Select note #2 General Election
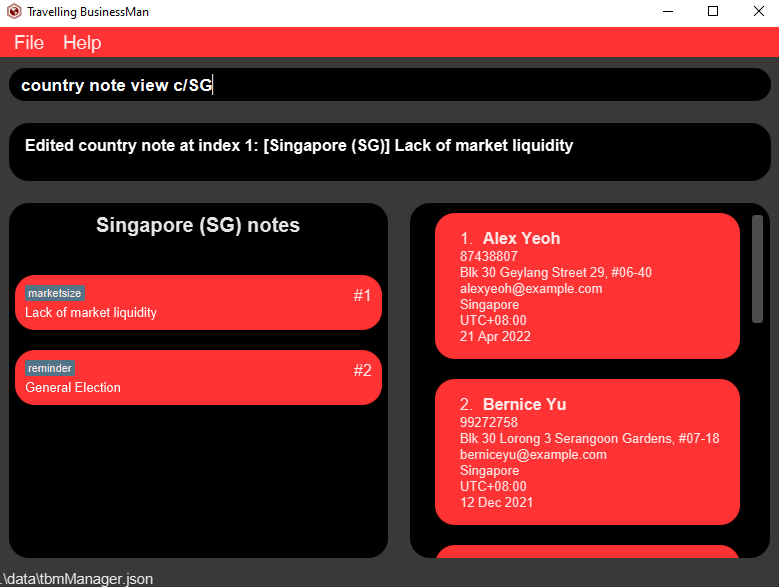 pyautogui.click(x=198, y=378)
